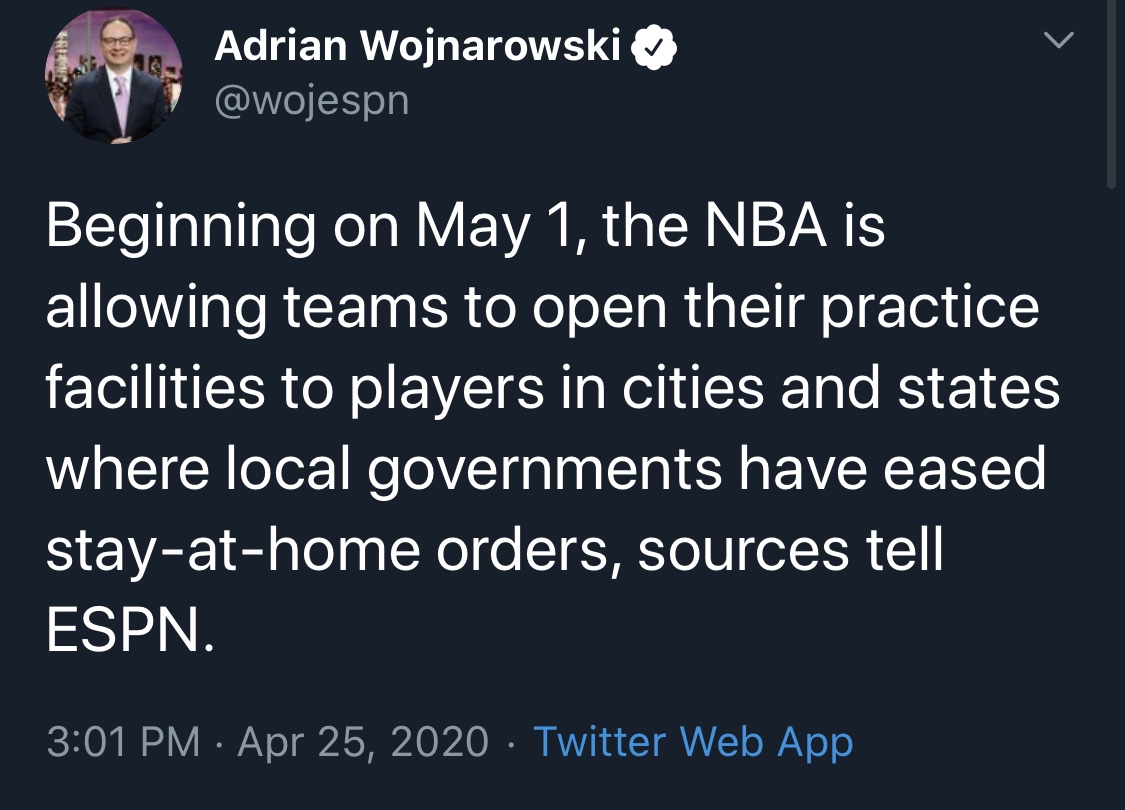The height and width of the screenshot is (810, 1125).
Task: Open Adrian Wojnarowski's profile photo
Action: pos(113,77)
